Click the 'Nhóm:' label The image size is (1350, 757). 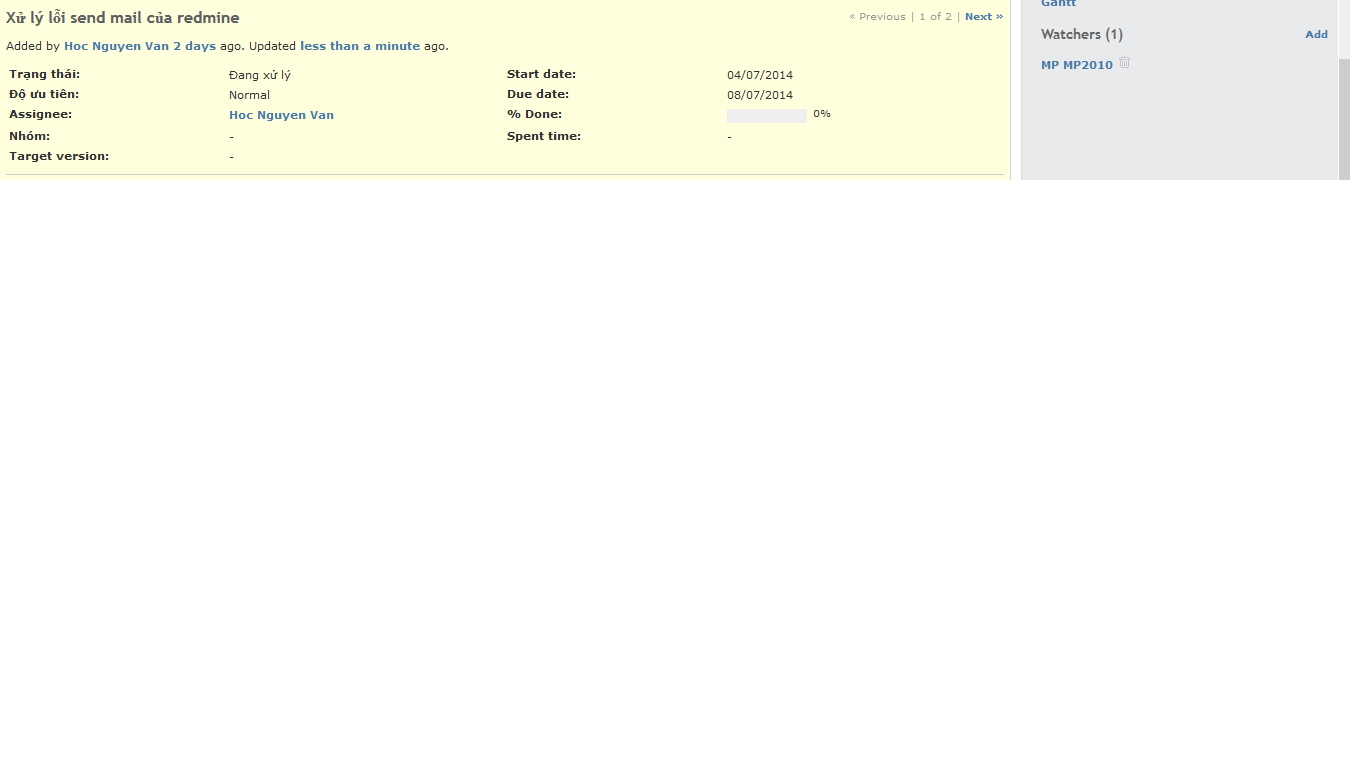click(x=29, y=136)
